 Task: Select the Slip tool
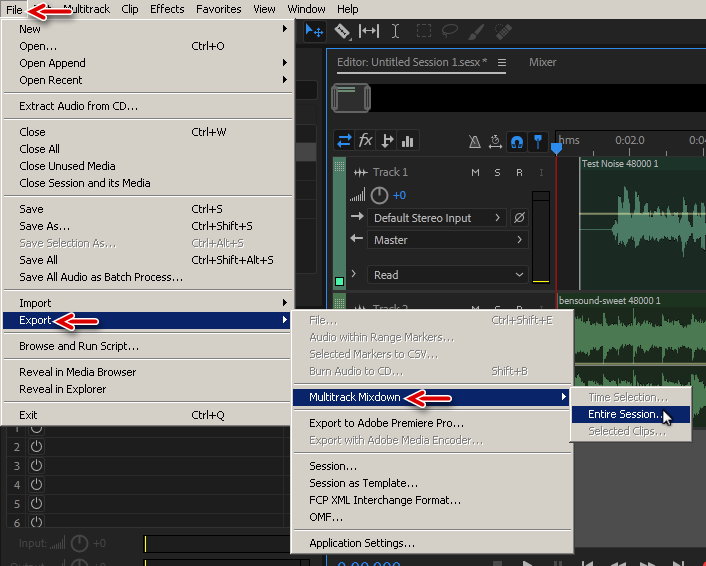pyautogui.click(x=369, y=31)
